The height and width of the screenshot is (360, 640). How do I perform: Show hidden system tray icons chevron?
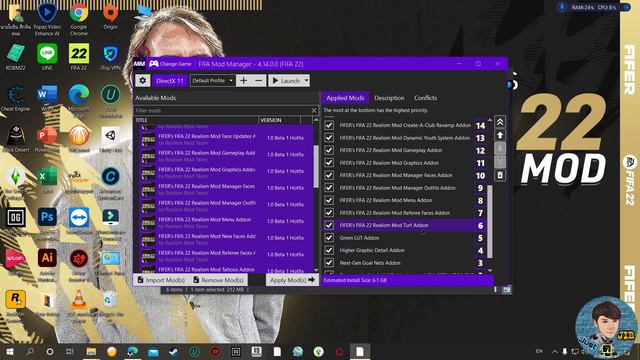point(555,351)
